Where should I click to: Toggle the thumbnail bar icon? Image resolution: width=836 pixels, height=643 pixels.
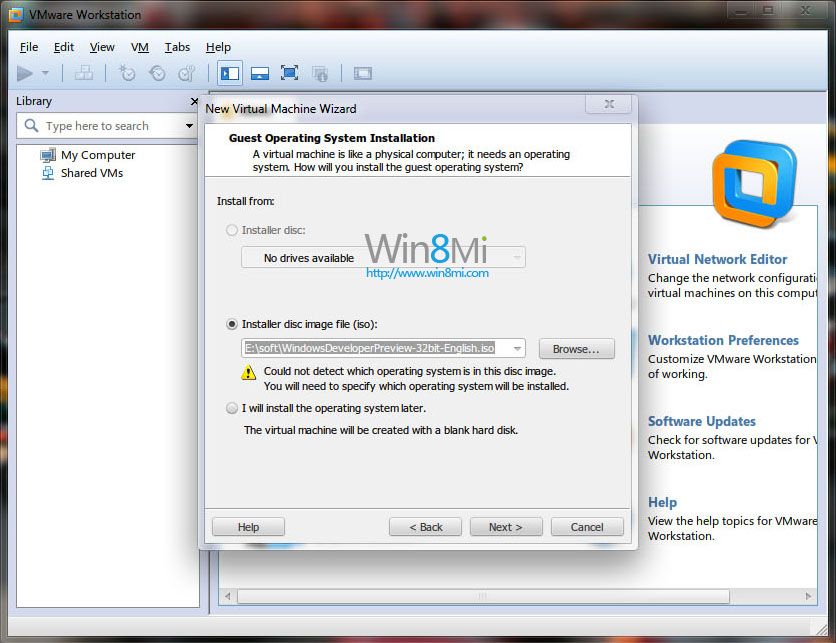click(260, 73)
